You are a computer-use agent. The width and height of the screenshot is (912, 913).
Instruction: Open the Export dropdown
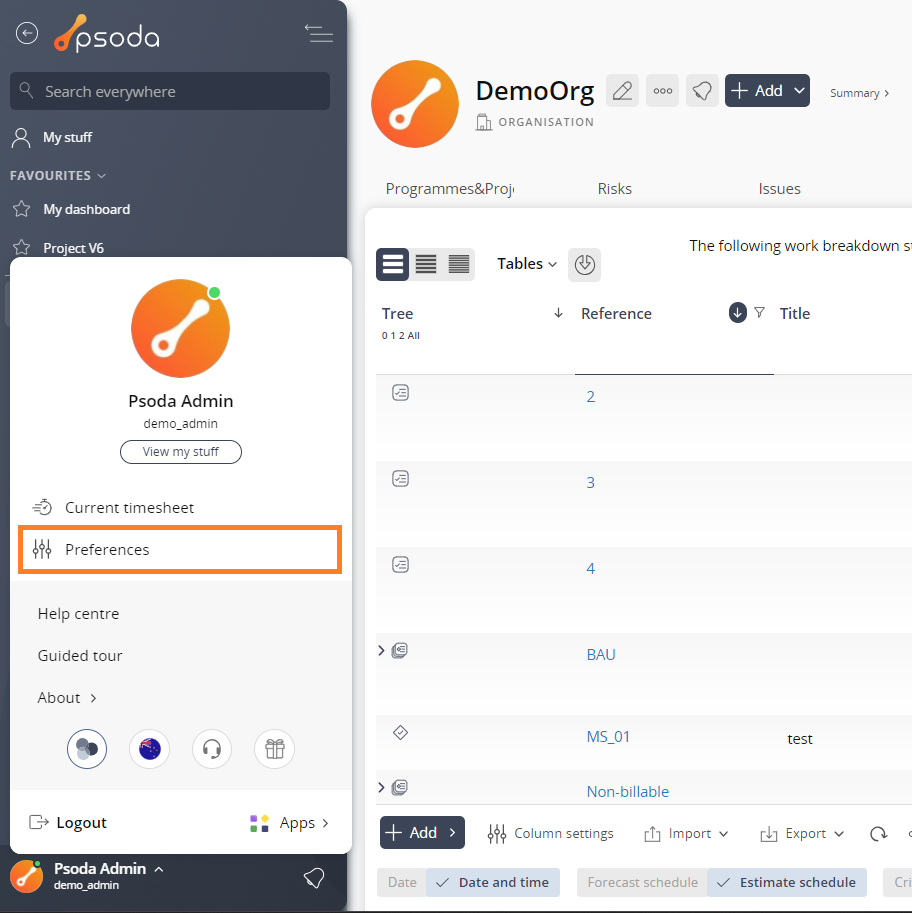(x=802, y=834)
